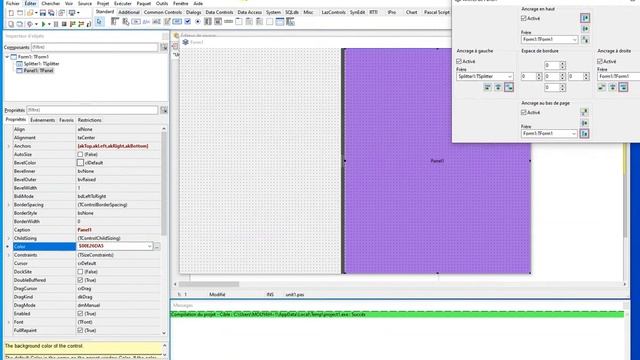Open the Color property value dropdown

pos(149,246)
